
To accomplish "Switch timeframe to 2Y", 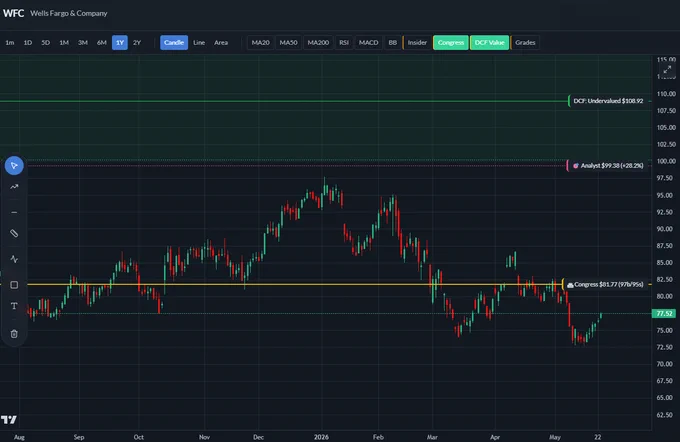I will pyautogui.click(x=137, y=43).
